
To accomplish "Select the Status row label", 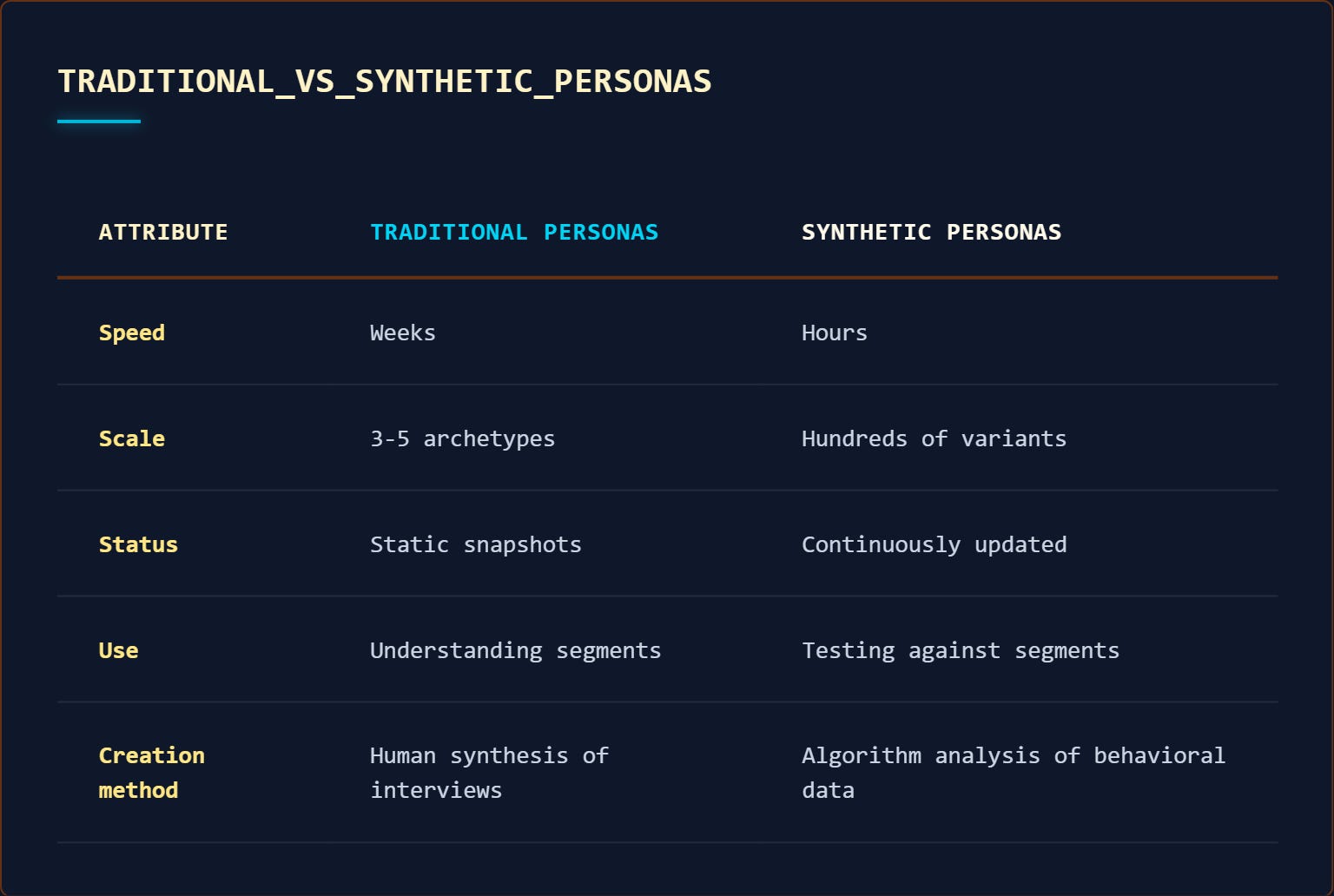I will pyautogui.click(x=138, y=544).
